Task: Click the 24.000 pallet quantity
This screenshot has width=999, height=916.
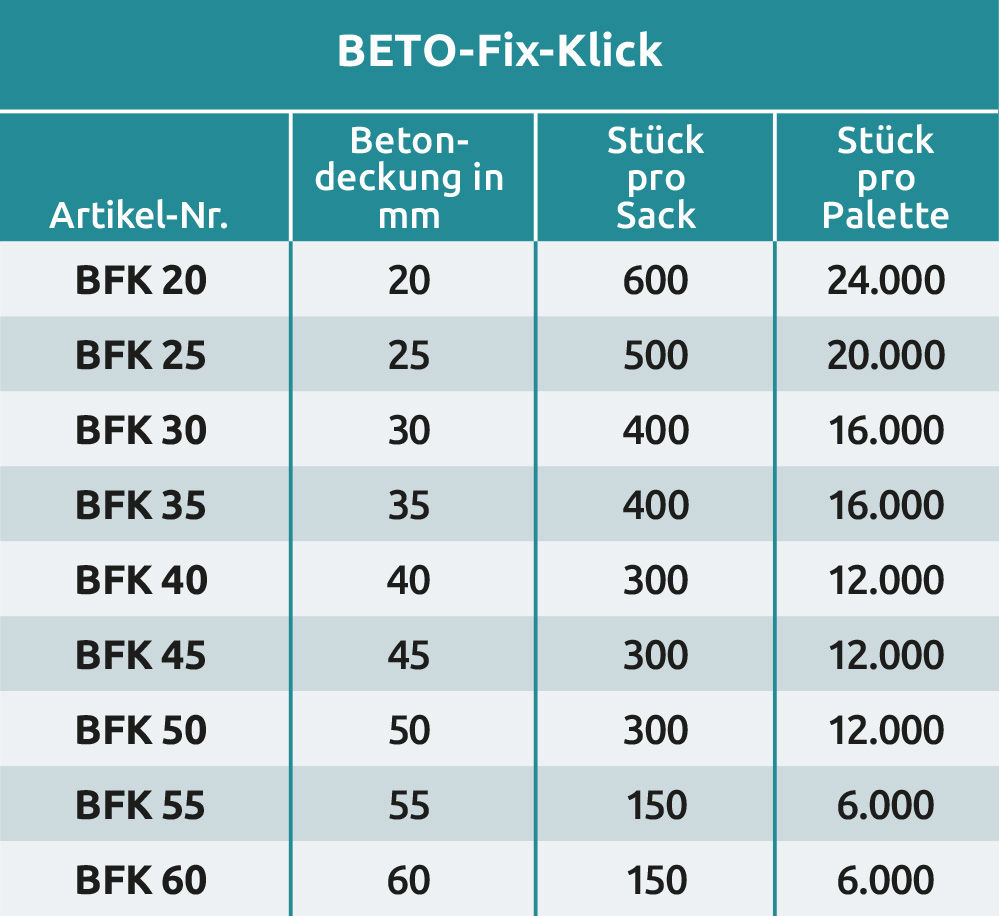Action: tap(885, 281)
